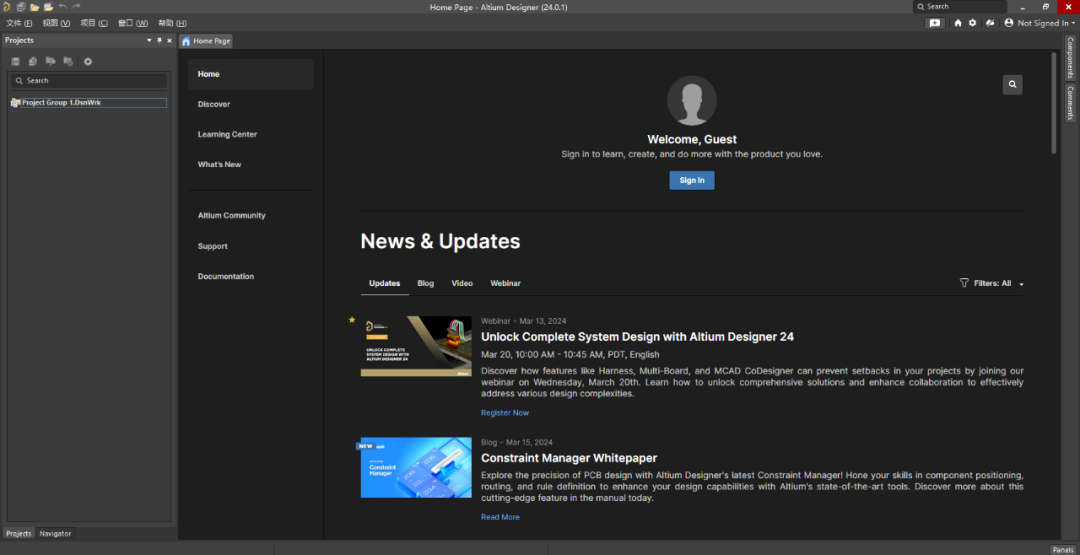Select Project Group 1.DsnWrk in tree
Screen dimensions: 1080x555
60,103
